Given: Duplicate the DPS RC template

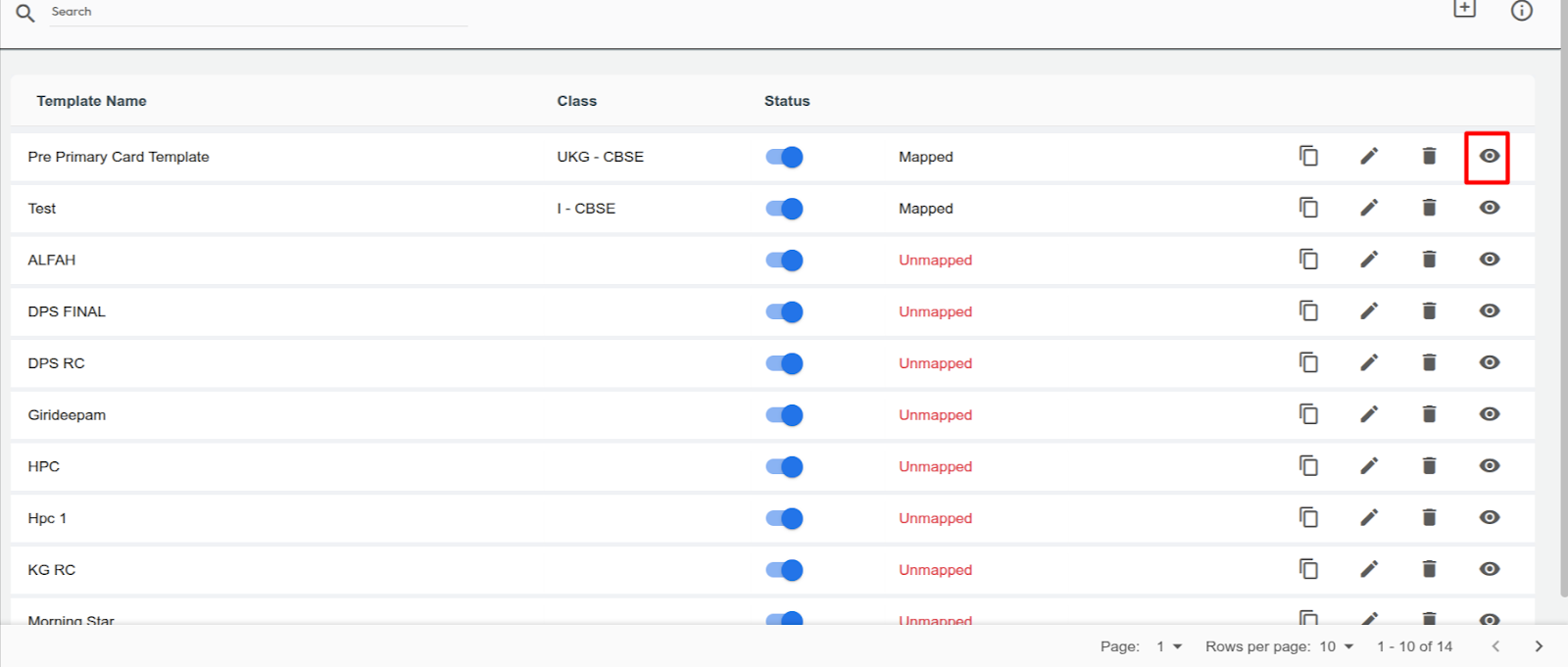Looking at the screenshot, I should tap(1308, 362).
